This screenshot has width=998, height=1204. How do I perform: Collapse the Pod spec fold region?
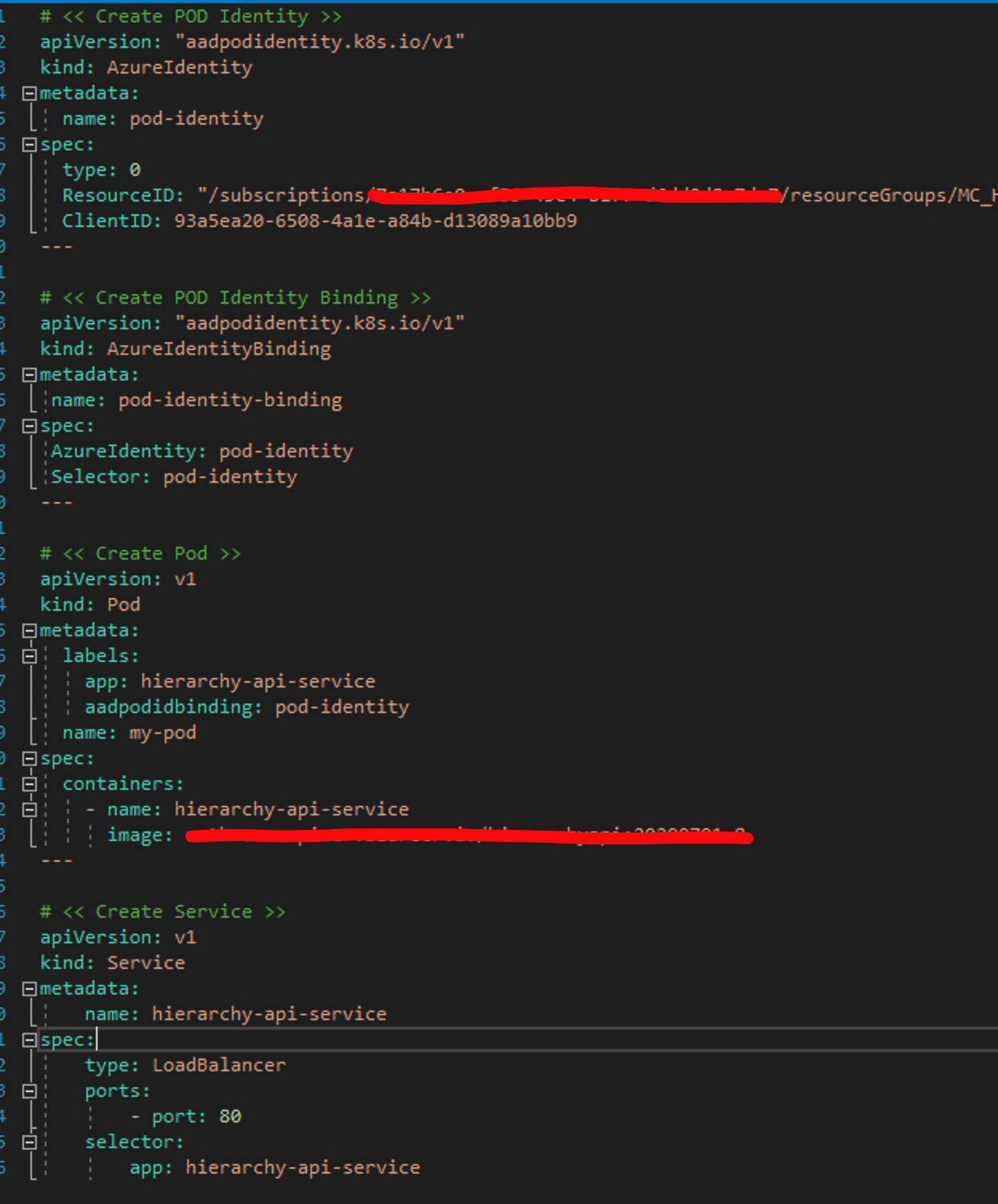click(29, 758)
